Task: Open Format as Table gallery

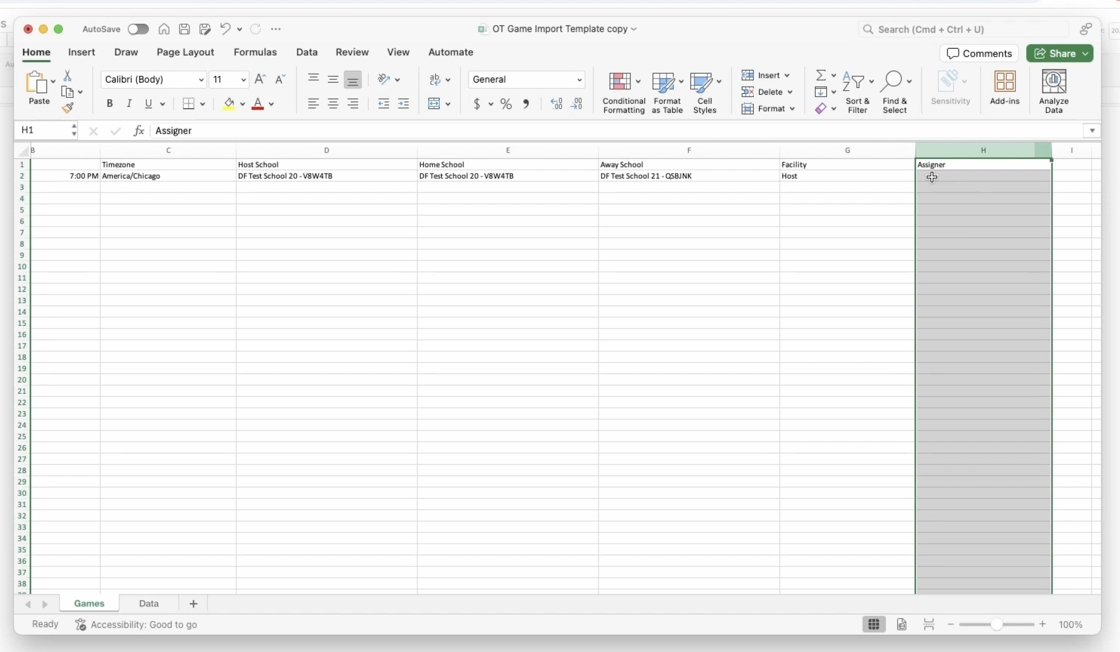Action: click(x=667, y=92)
